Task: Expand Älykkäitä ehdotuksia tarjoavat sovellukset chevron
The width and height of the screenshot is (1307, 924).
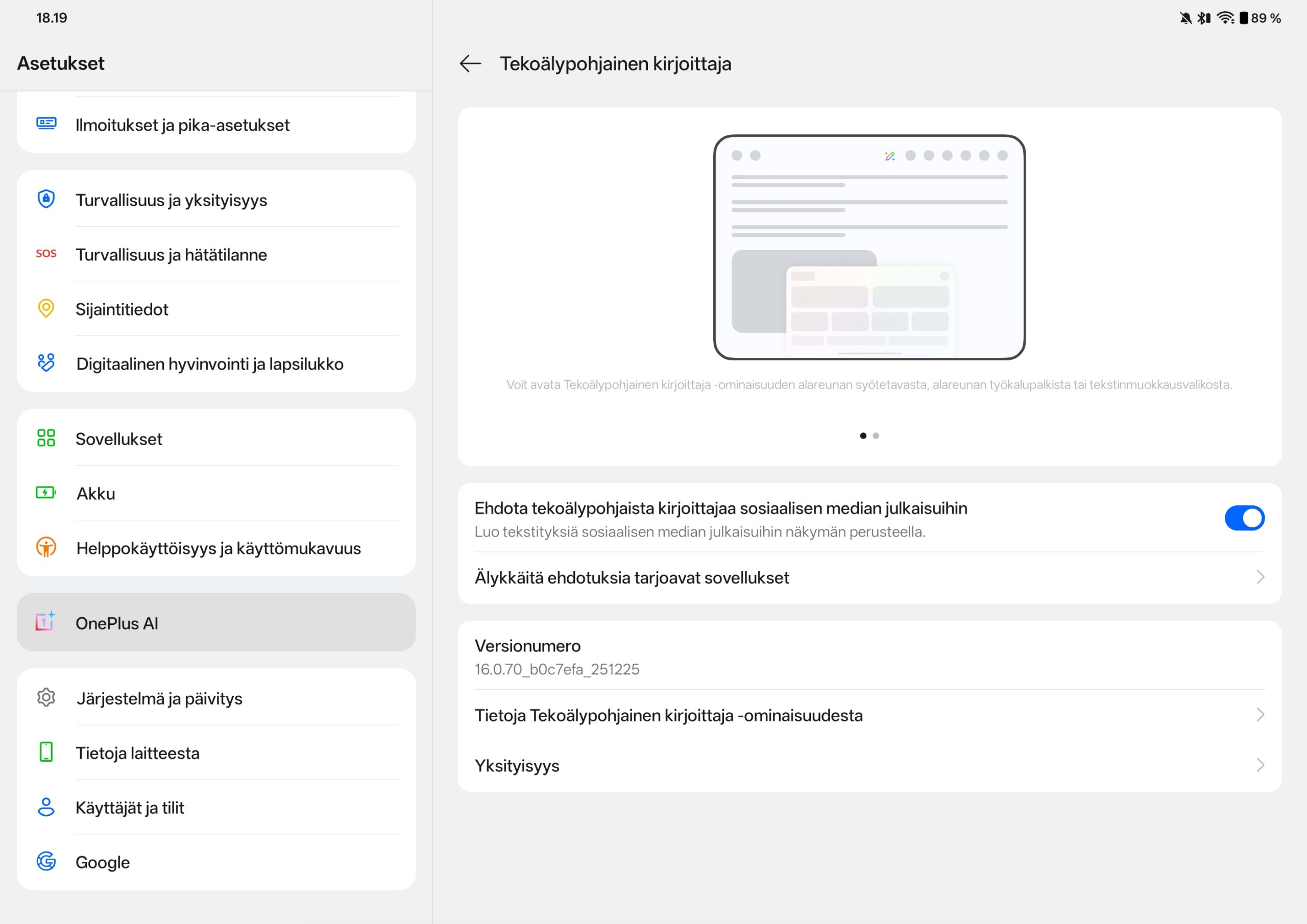Action: point(1260,577)
